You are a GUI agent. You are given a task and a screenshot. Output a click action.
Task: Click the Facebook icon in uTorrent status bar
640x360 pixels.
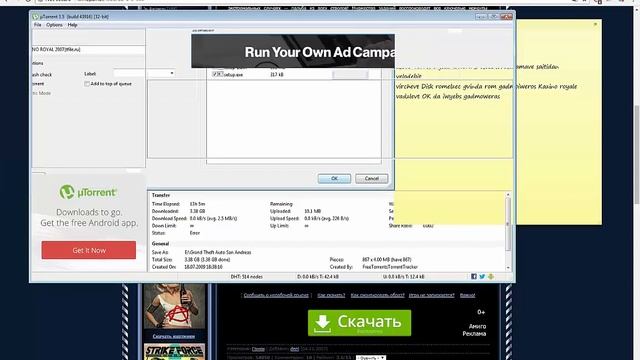[473, 277]
